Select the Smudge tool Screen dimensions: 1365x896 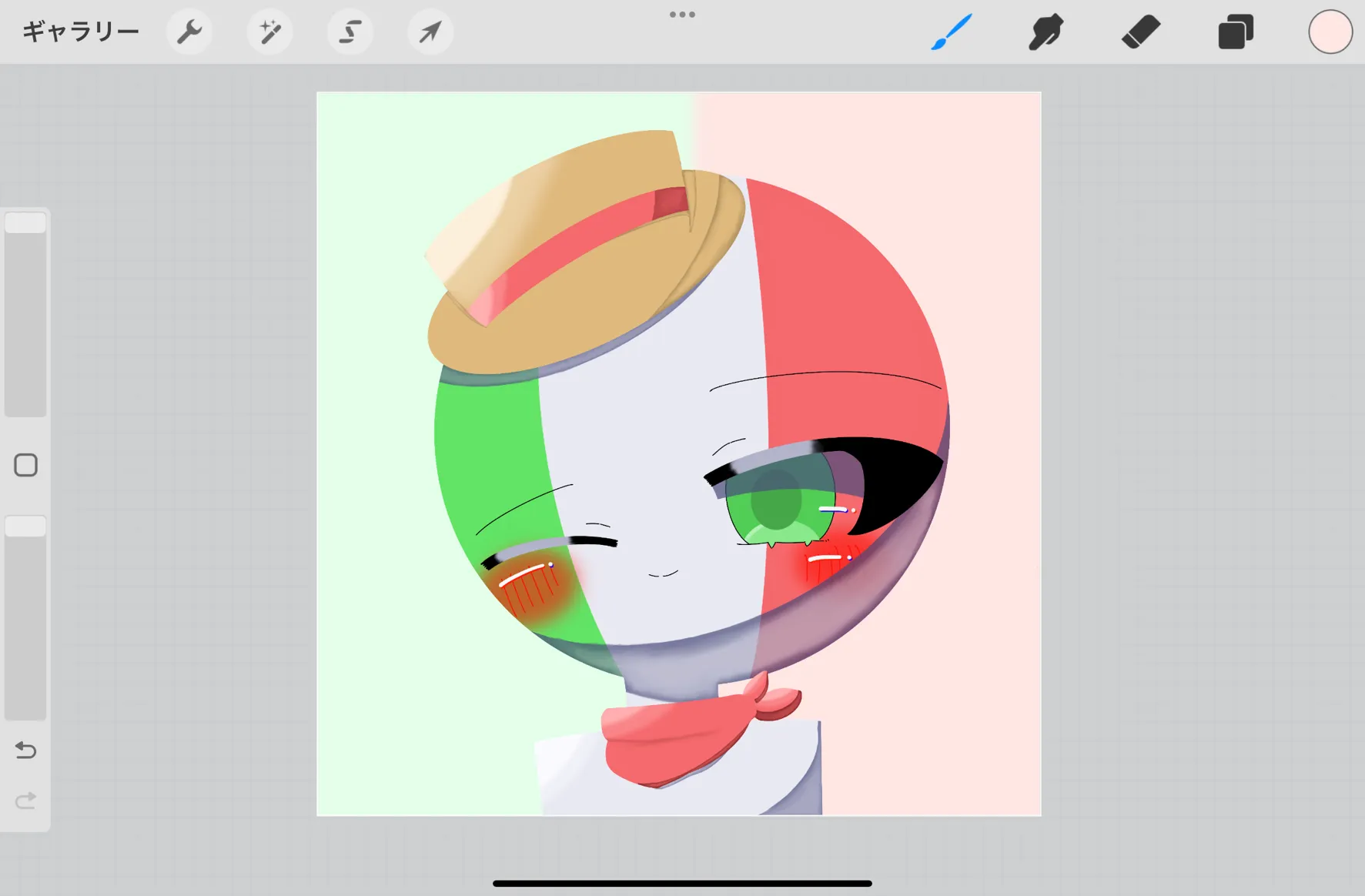(1045, 32)
